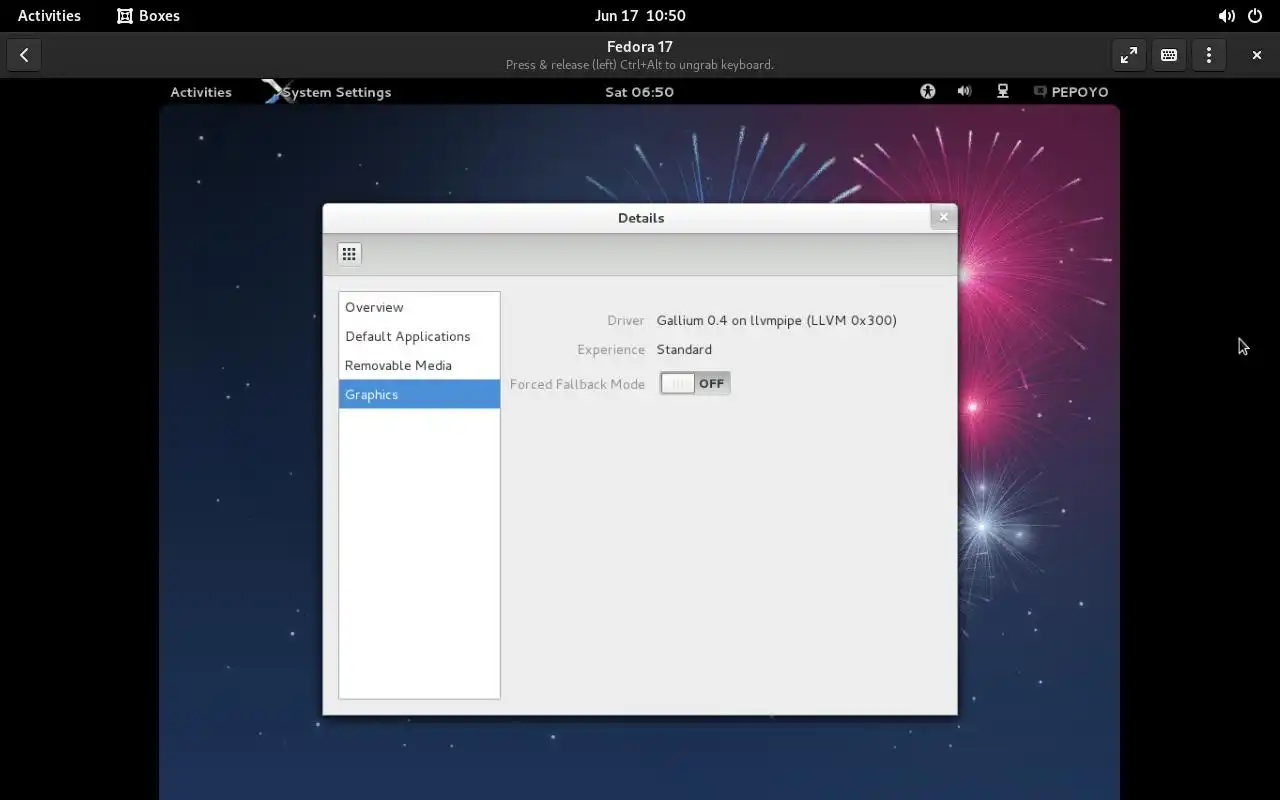Click the Experience label
This screenshot has height=800, width=1280.
pyautogui.click(x=611, y=349)
